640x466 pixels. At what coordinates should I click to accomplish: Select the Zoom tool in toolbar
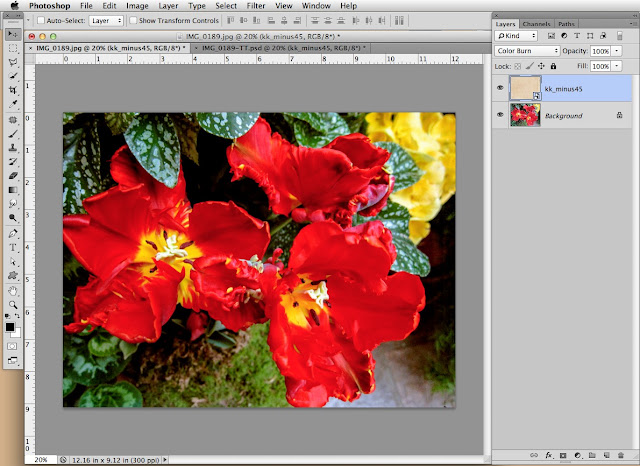click(13, 305)
